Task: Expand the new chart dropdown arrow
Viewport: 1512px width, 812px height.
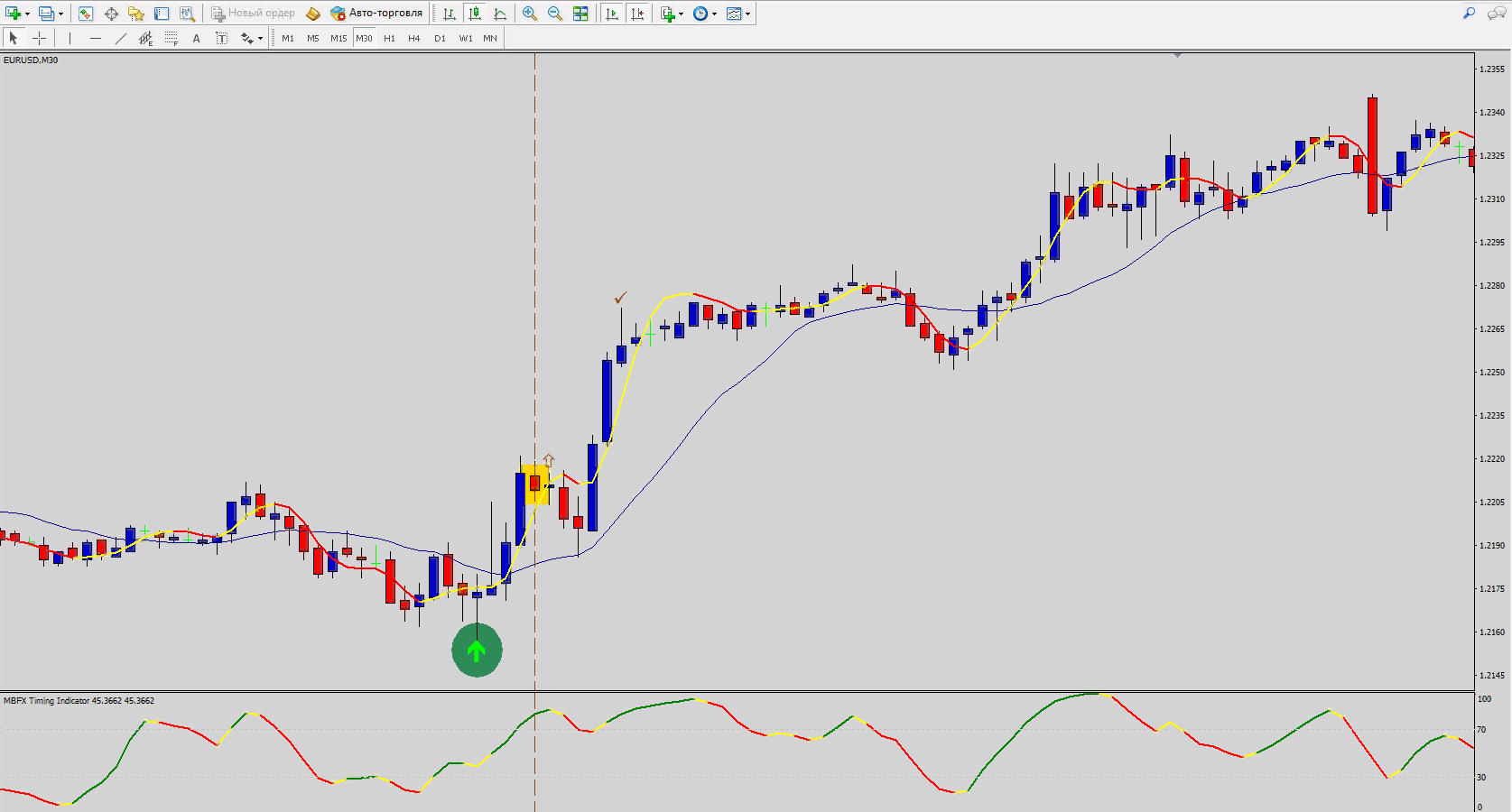Action: [x=28, y=14]
